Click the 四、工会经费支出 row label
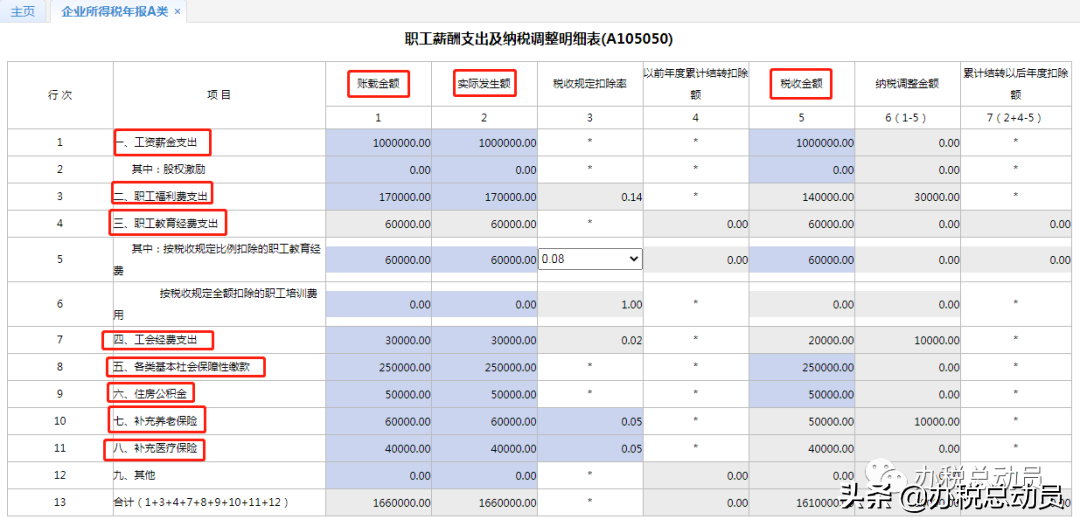This screenshot has width=1080, height=526. pos(156,340)
